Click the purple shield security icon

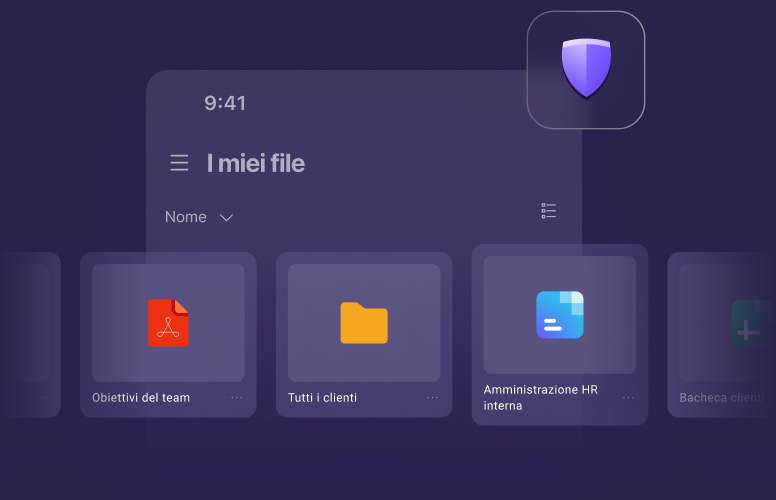click(586, 69)
